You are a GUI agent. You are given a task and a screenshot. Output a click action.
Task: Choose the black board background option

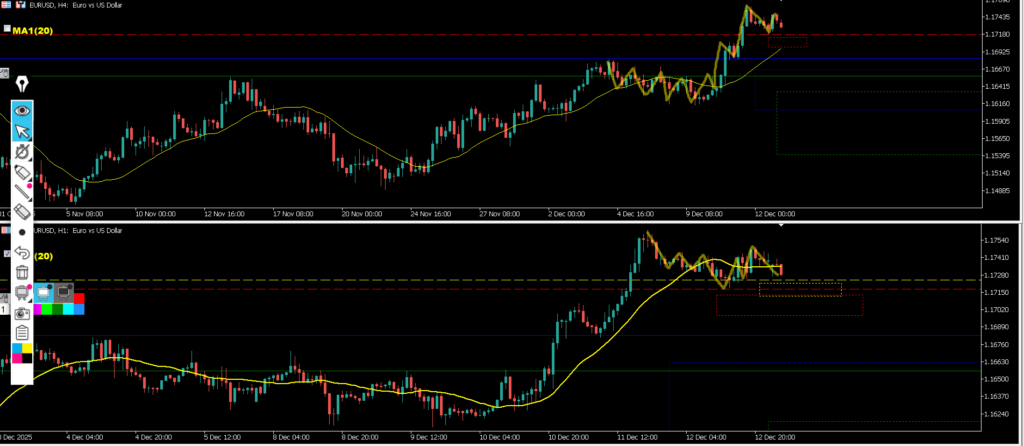(x=63, y=293)
